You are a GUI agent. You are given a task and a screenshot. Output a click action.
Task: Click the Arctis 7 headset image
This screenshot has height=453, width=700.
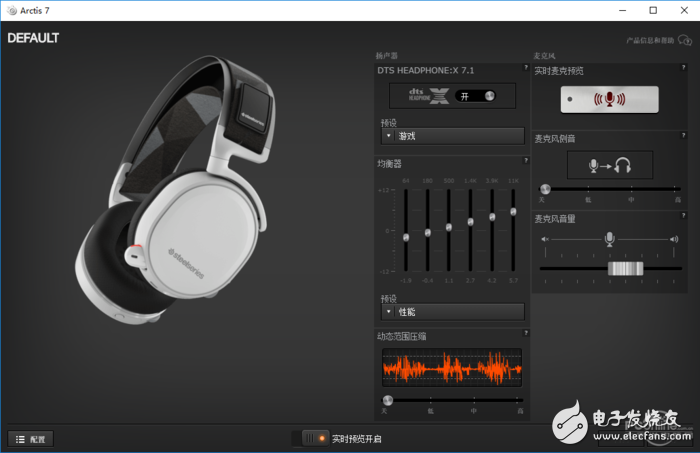tap(175, 190)
